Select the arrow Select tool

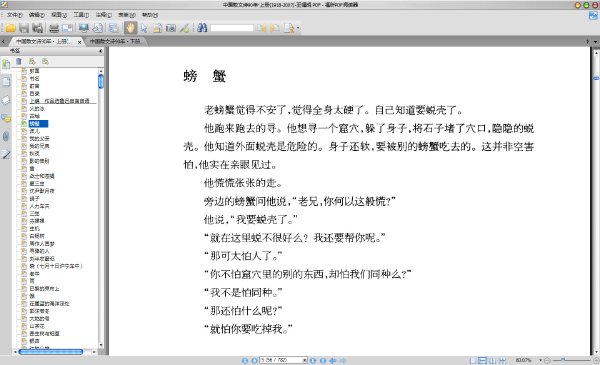click(x=144, y=28)
